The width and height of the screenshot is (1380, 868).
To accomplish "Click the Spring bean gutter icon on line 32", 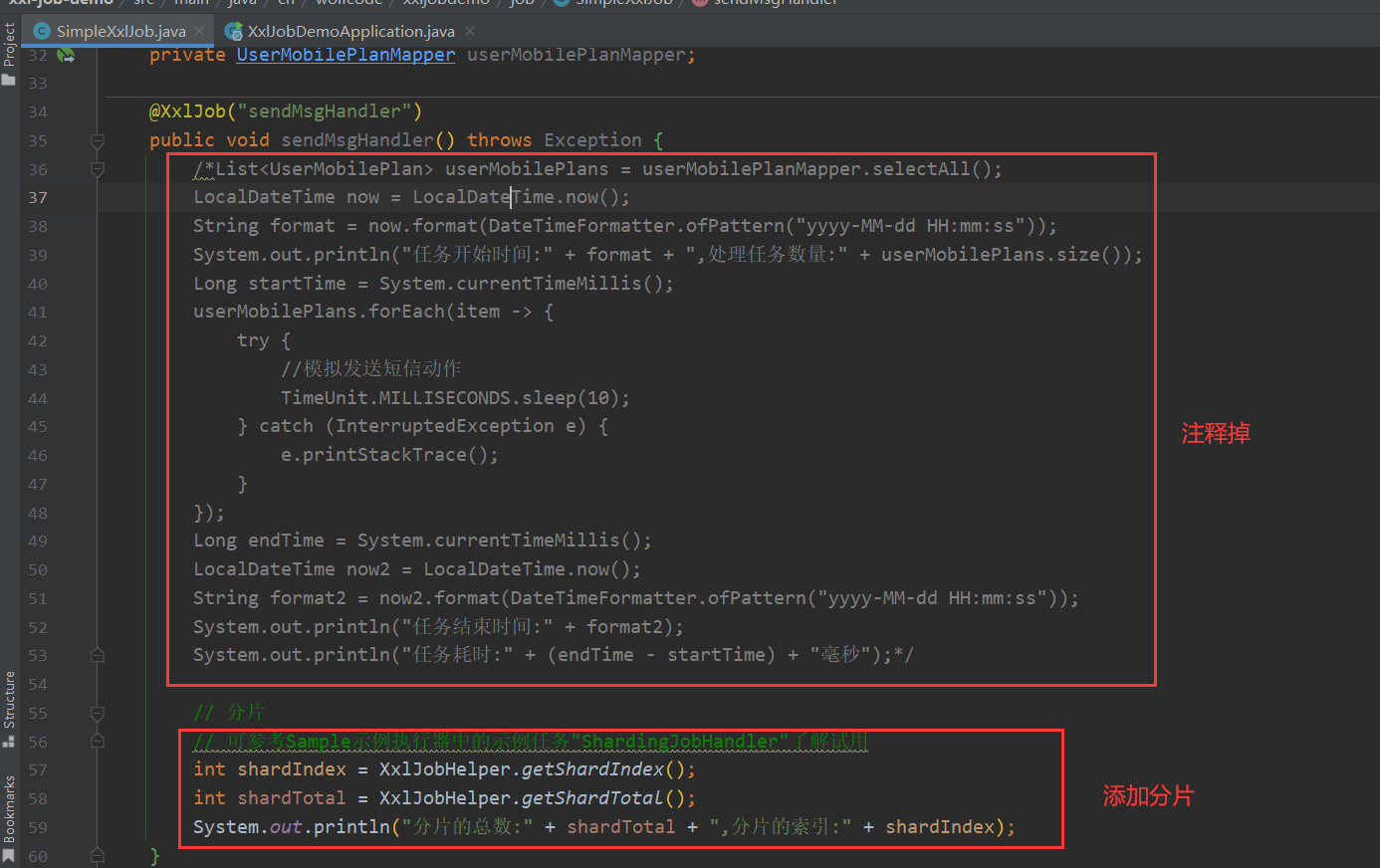I will pyautogui.click(x=66, y=56).
